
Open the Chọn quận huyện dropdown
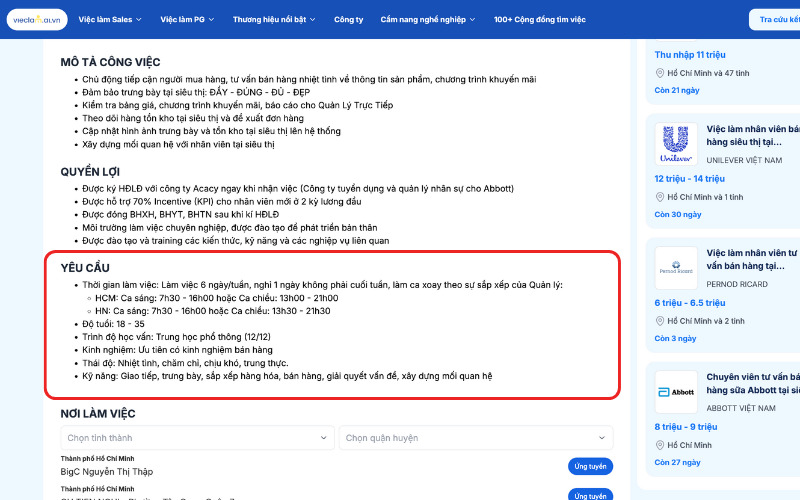476,438
